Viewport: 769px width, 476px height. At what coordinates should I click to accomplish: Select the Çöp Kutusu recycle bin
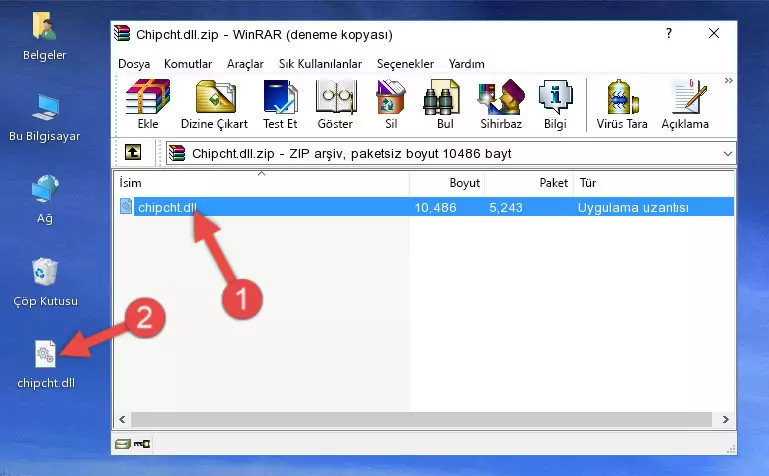pos(45,283)
